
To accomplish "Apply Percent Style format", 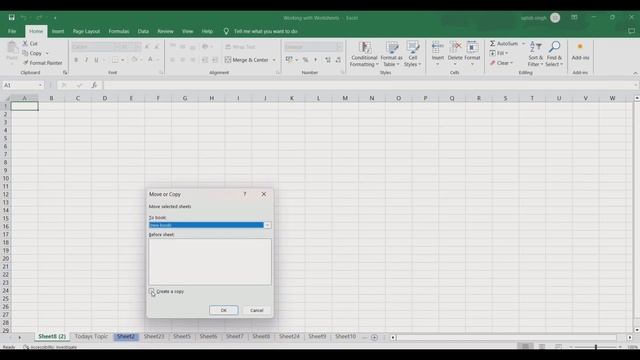I will 305,60.
